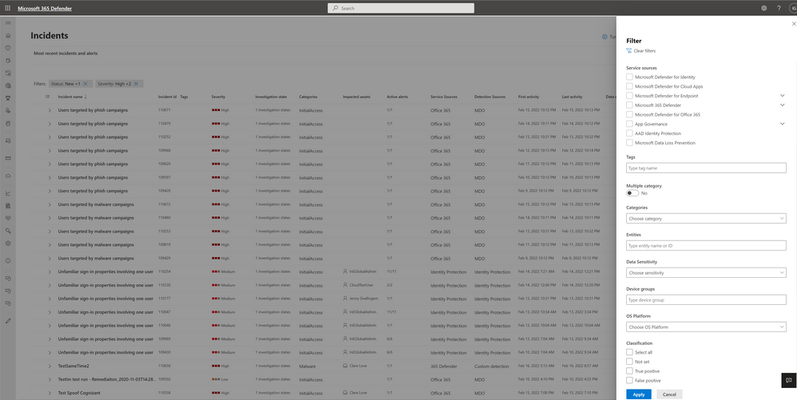Check Microsoft 365 Defender service source
This screenshot has width=797, height=400.
629,105
